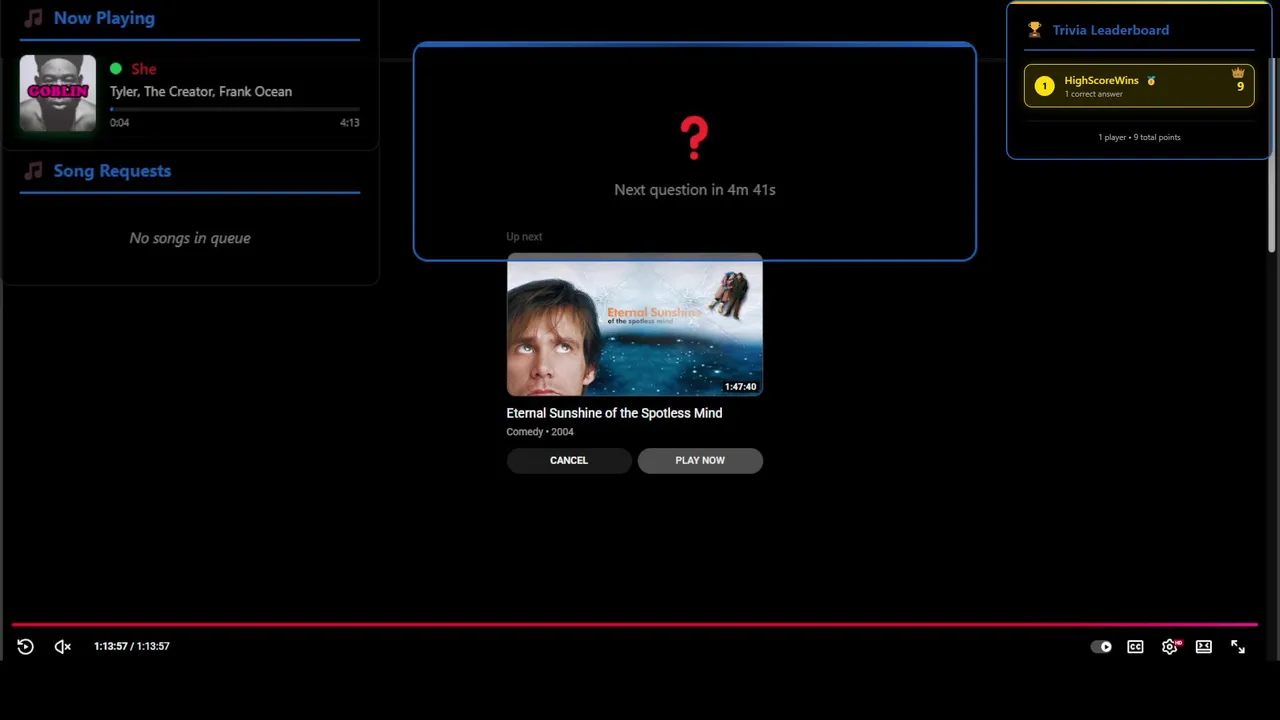Image resolution: width=1280 pixels, height=720 pixels.
Task: Click the Eternal Sunshine of the Spotless Mind title
Action: [x=614, y=413]
